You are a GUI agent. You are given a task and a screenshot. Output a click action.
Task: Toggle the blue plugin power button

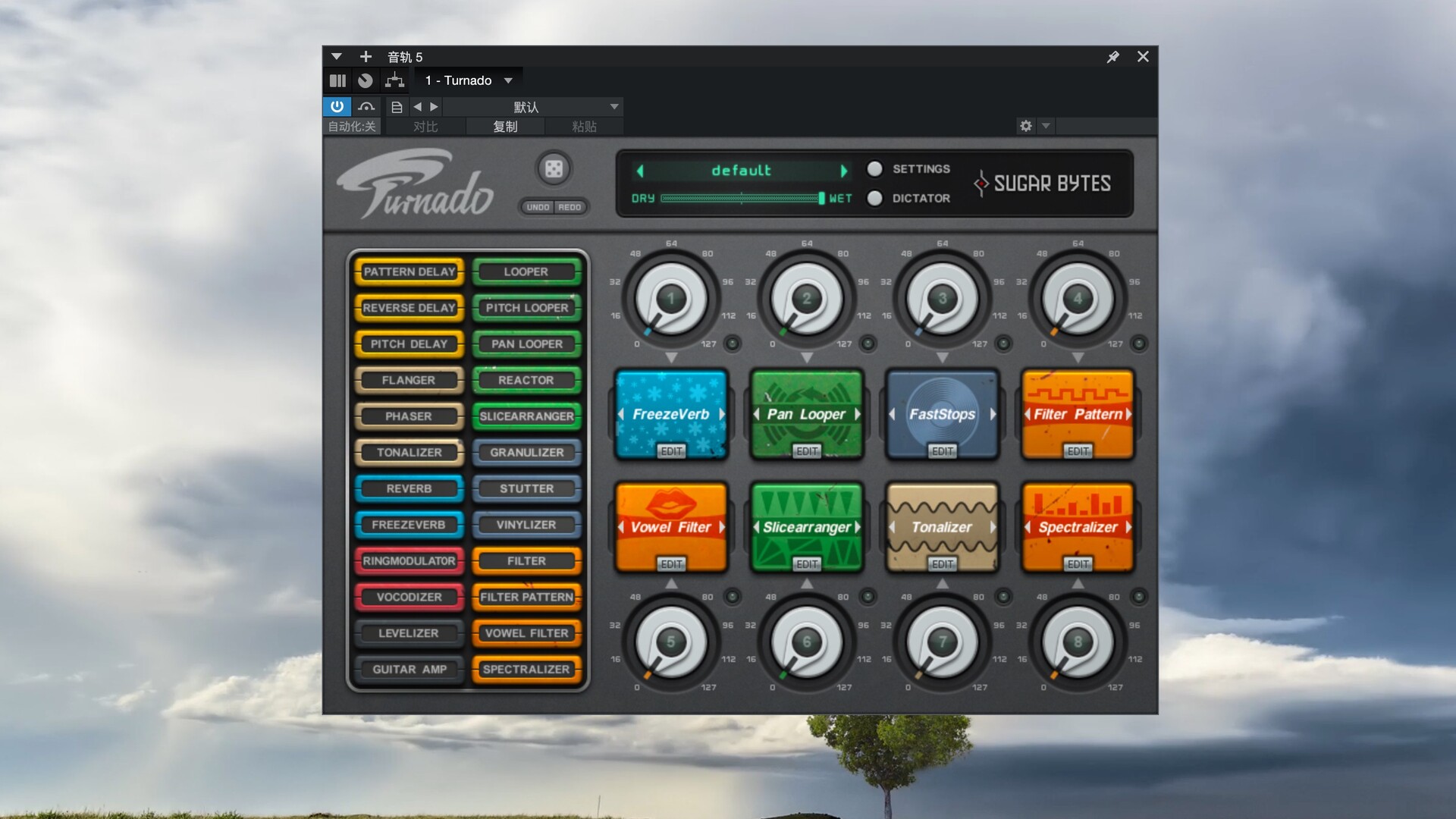[337, 107]
